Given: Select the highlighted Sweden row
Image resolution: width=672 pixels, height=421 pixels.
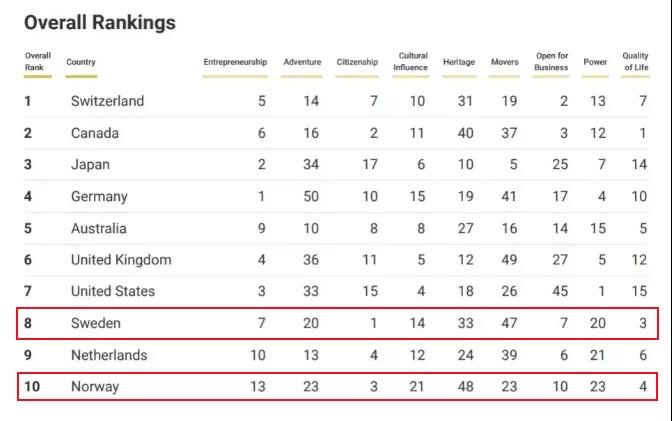Looking at the screenshot, I should click(x=95, y=324).
